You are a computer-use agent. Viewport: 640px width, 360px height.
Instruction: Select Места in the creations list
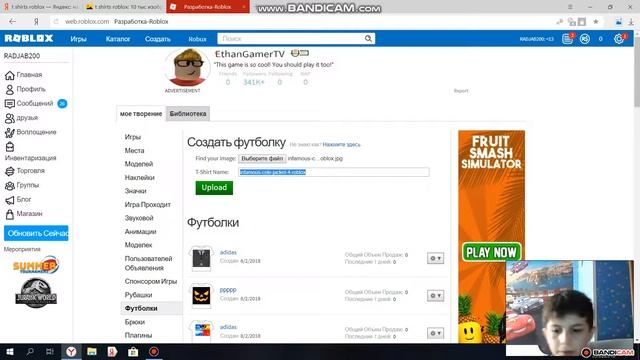(134, 150)
